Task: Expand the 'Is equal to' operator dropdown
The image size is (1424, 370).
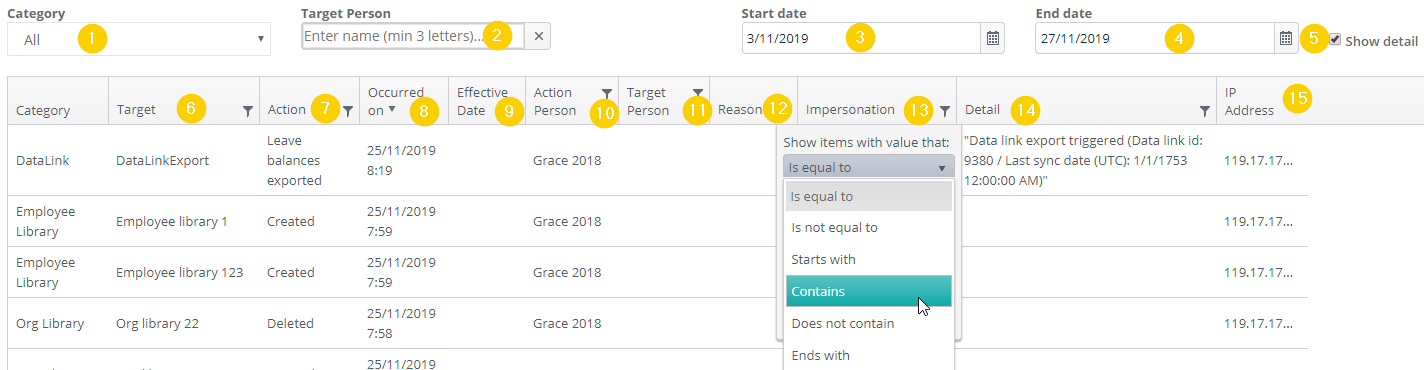Action: pos(868,168)
